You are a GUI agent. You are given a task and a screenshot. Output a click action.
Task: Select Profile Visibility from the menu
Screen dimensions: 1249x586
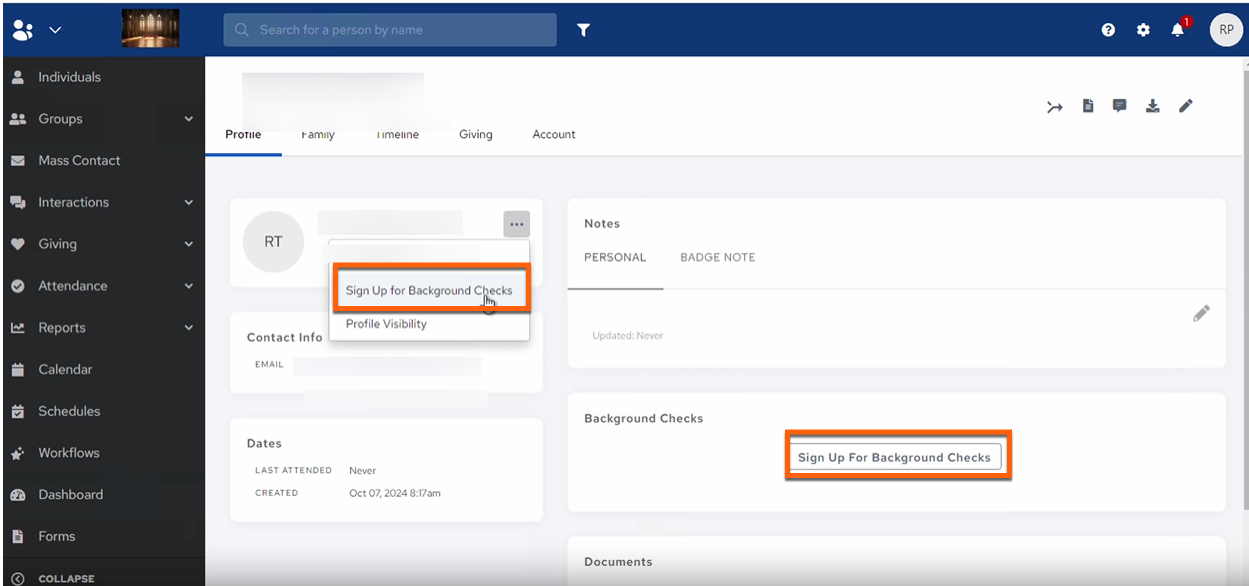pos(386,324)
